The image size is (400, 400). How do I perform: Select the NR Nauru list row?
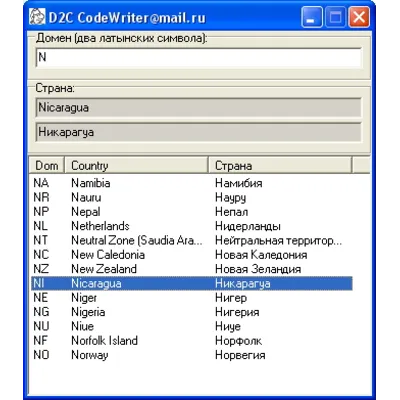192,197
